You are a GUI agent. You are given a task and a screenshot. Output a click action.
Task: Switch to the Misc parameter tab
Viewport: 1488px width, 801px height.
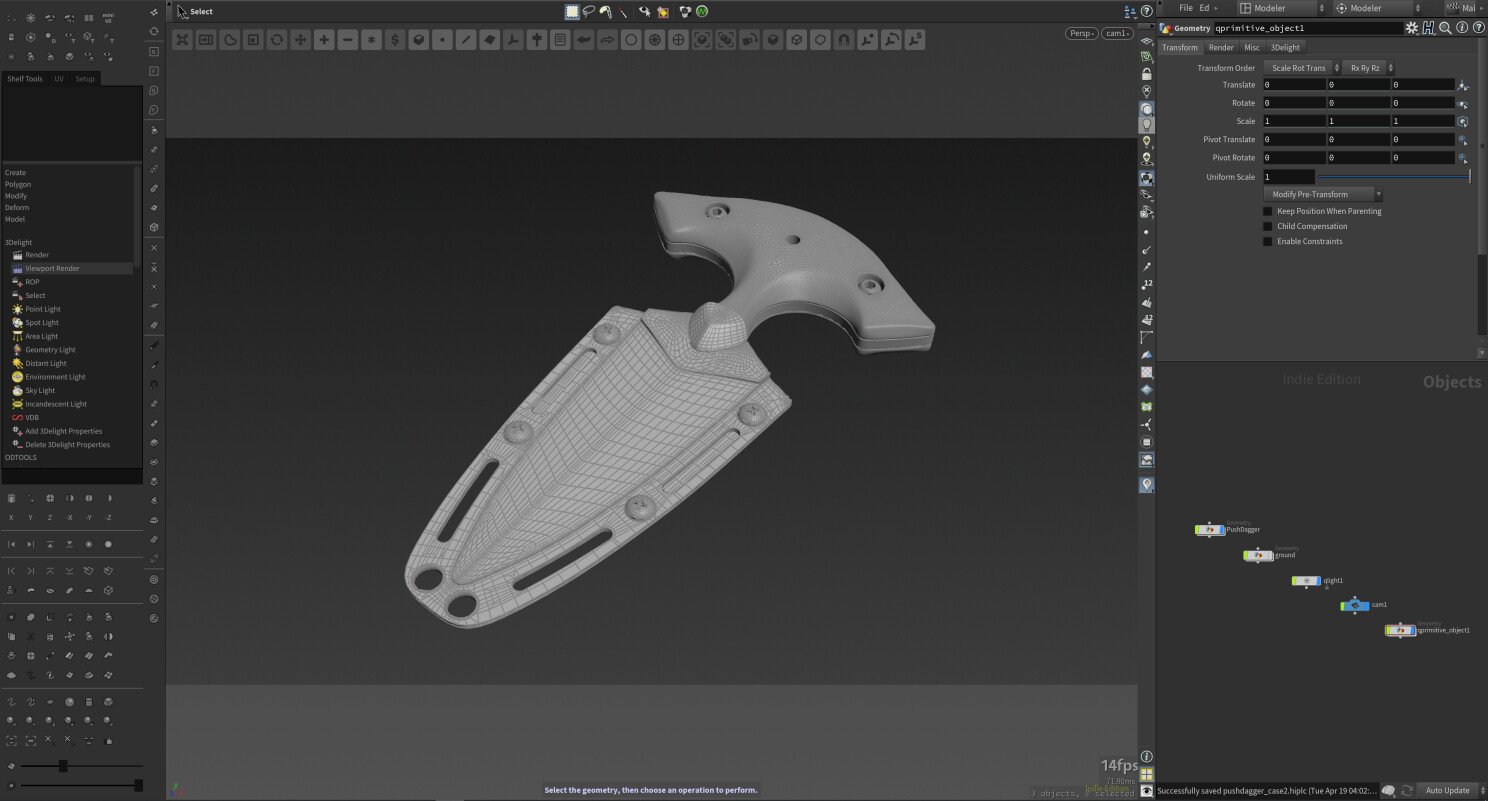[1252, 47]
